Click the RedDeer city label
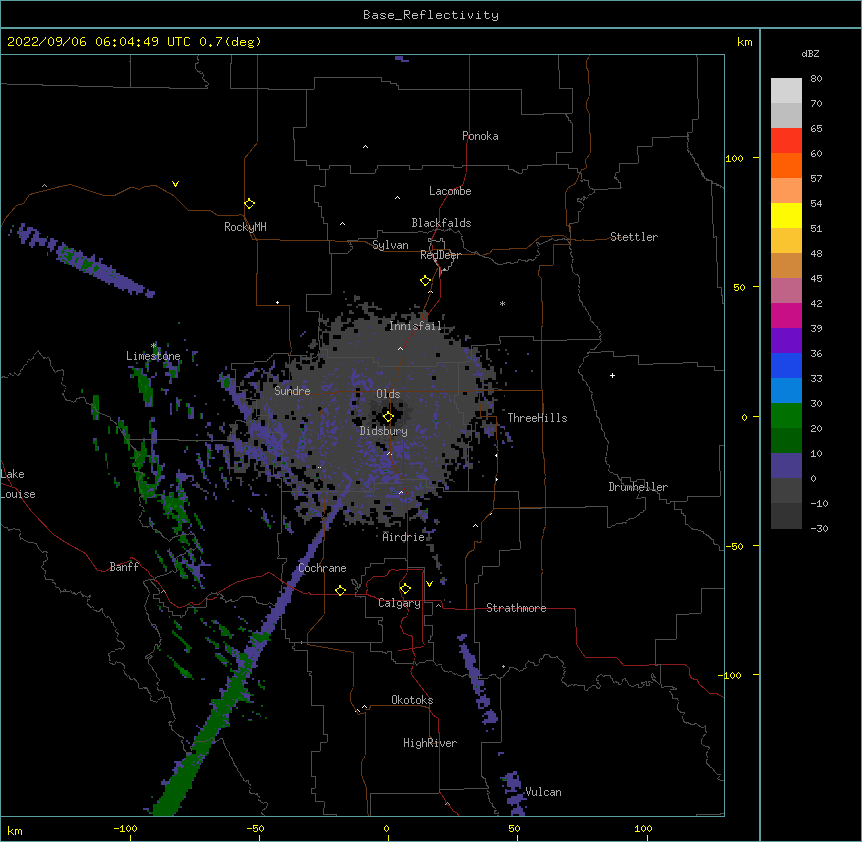The width and height of the screenshot is (862, 842). pos(440,255)
